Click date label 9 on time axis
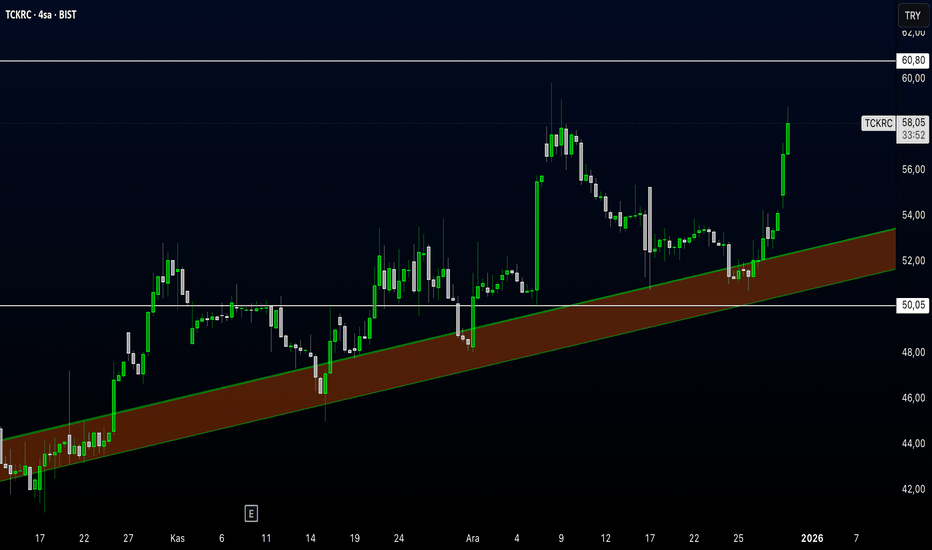 pyautogui.click(x=561, y=538)
